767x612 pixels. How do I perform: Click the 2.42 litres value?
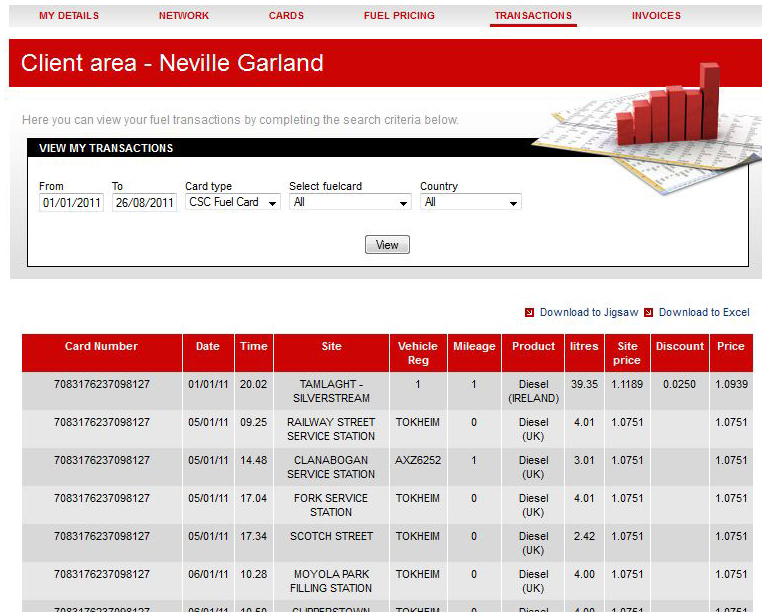(x=585, y=536)
